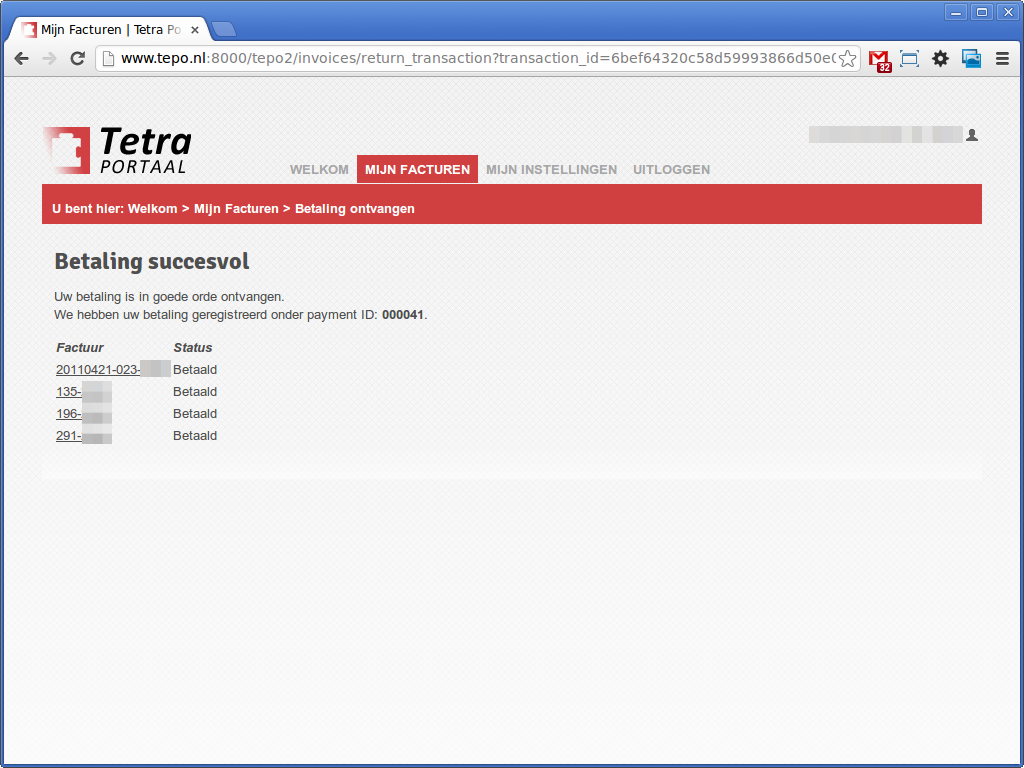This screenshot has width=1024, height=768.
Task: Click UITLOGGEN to log out
Action: click(671, 170)
